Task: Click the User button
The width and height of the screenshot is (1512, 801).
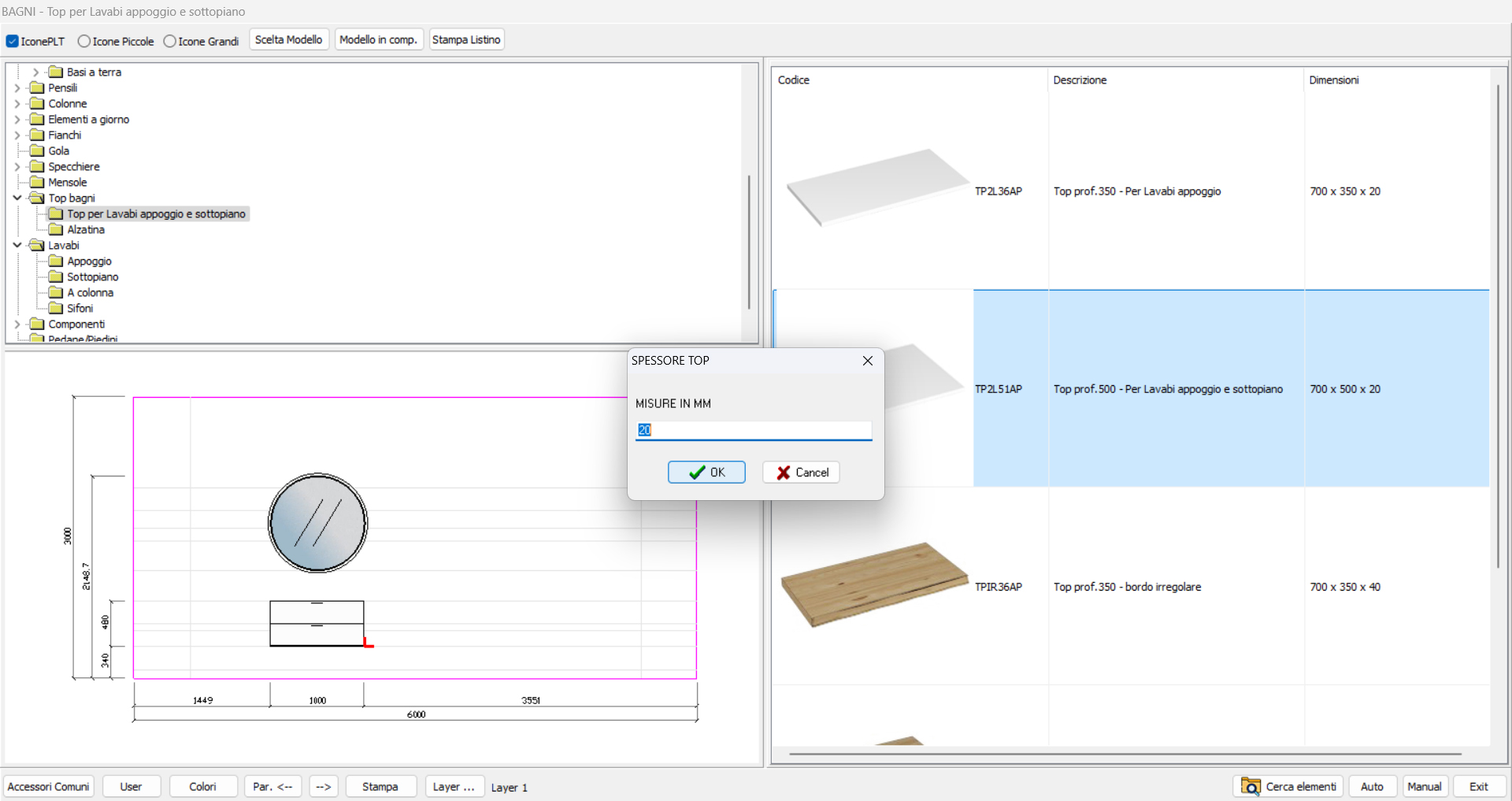Action: pos(132,787)
